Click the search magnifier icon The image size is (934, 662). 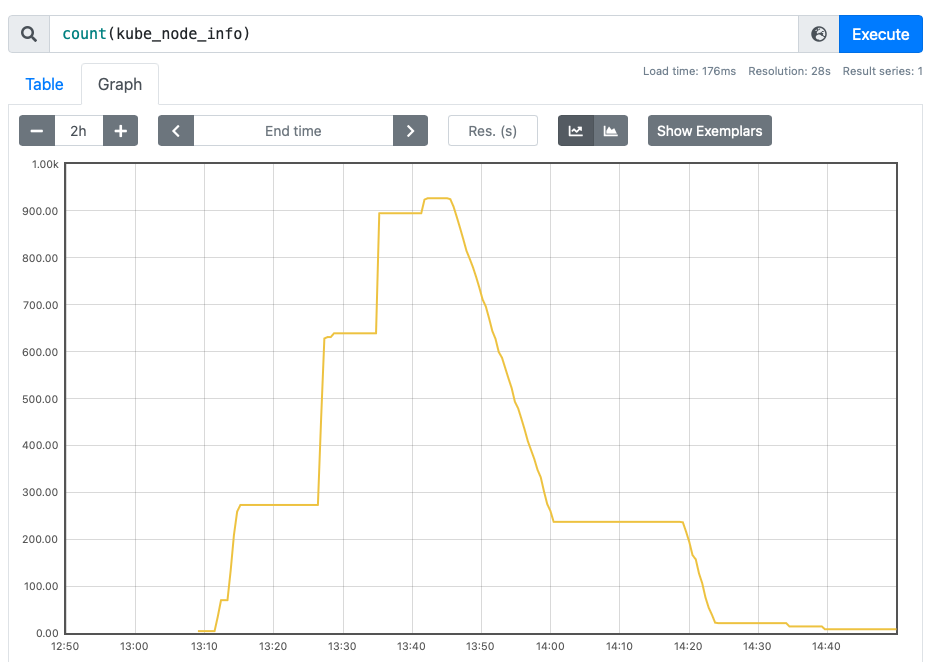(x=29, y=34)
